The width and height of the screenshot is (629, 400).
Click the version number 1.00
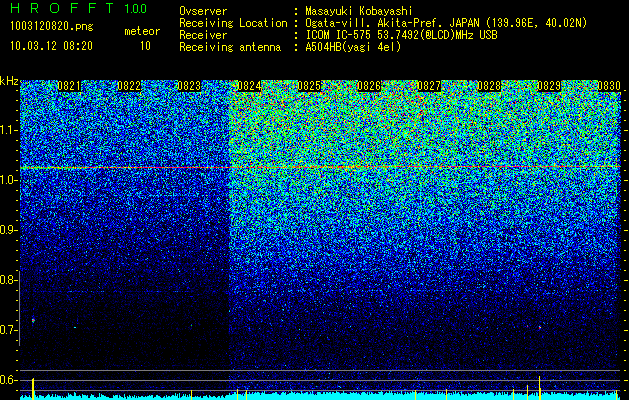pyautogui.click(x=135, y=8)
